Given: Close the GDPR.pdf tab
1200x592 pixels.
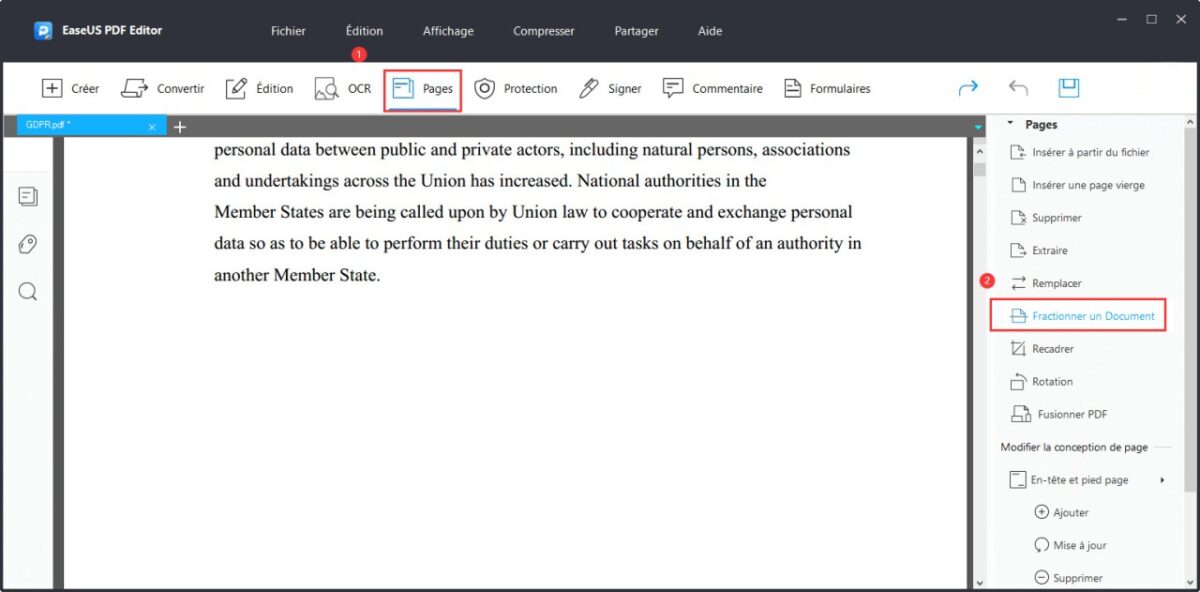Looking at the screenshot, I should pos(152,127).
